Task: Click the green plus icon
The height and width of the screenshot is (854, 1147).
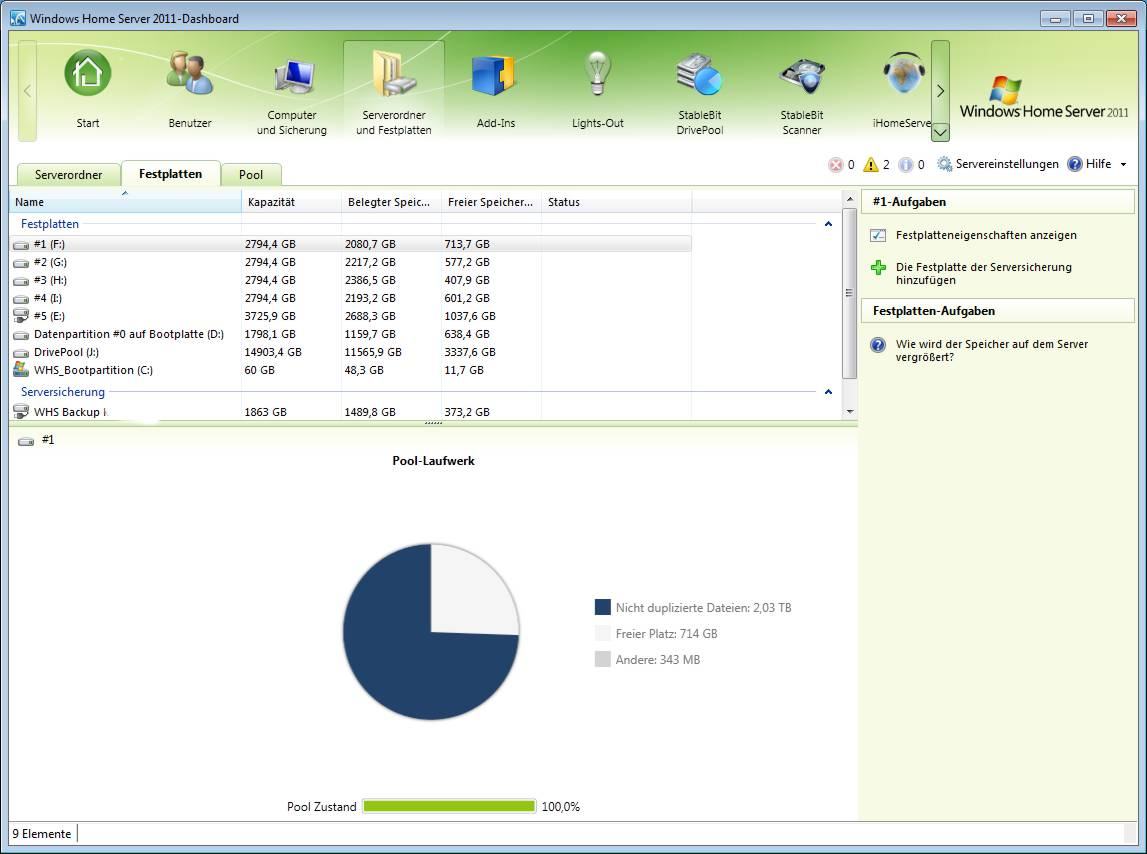Action: coord(879,268)
